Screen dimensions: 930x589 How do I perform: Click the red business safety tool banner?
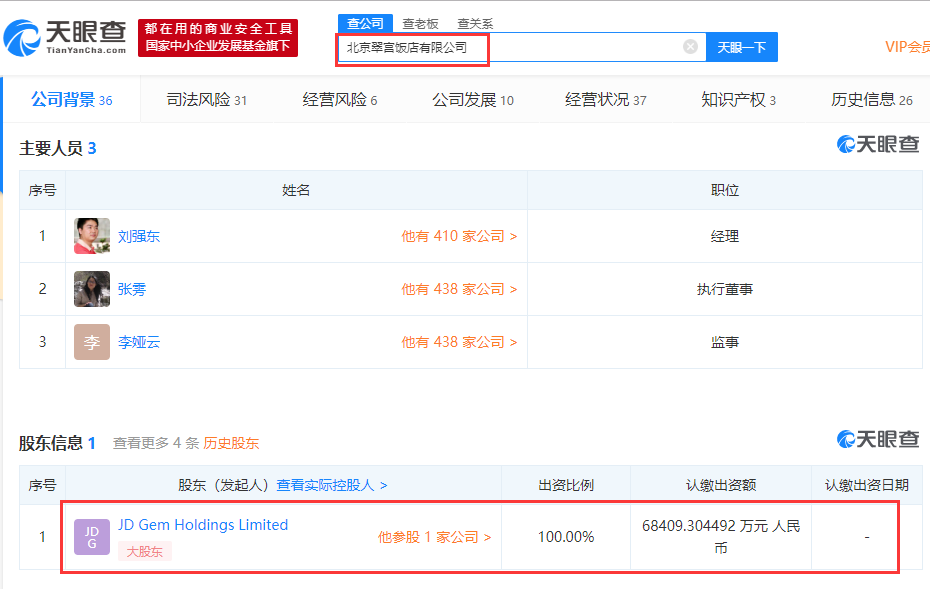pos(218,37)
